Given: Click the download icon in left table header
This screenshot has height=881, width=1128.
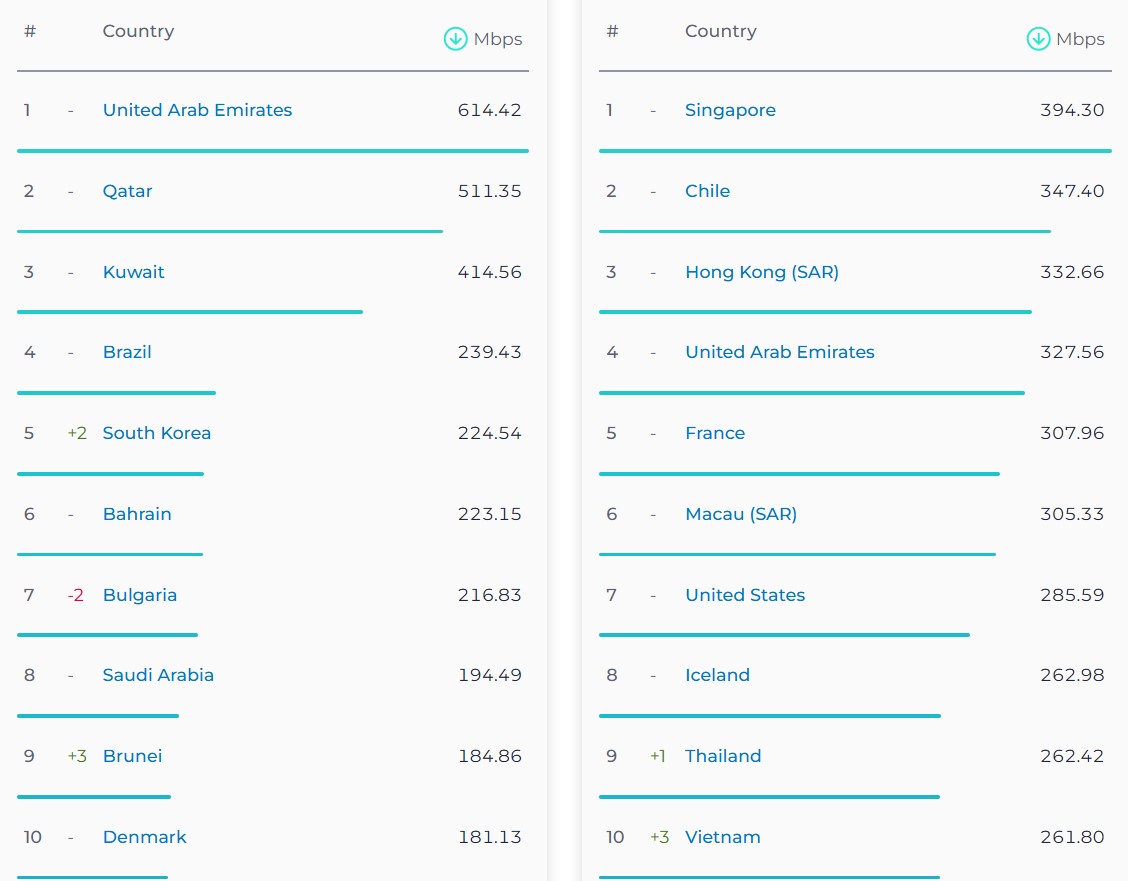Looking at the screenshot, I should (x=455, y=39).
